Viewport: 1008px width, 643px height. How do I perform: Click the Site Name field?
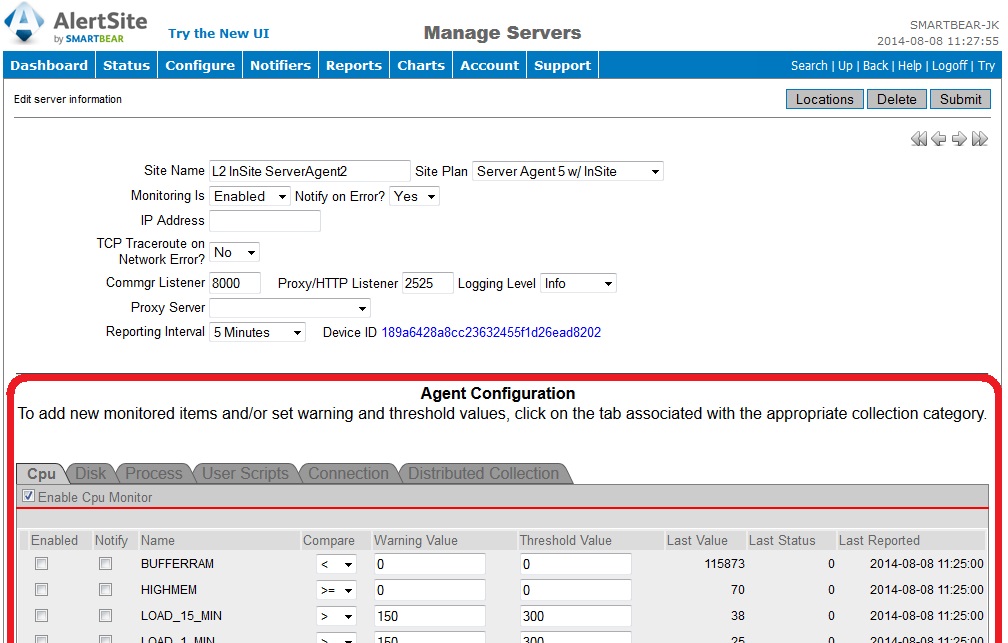(x=310, y=171)
